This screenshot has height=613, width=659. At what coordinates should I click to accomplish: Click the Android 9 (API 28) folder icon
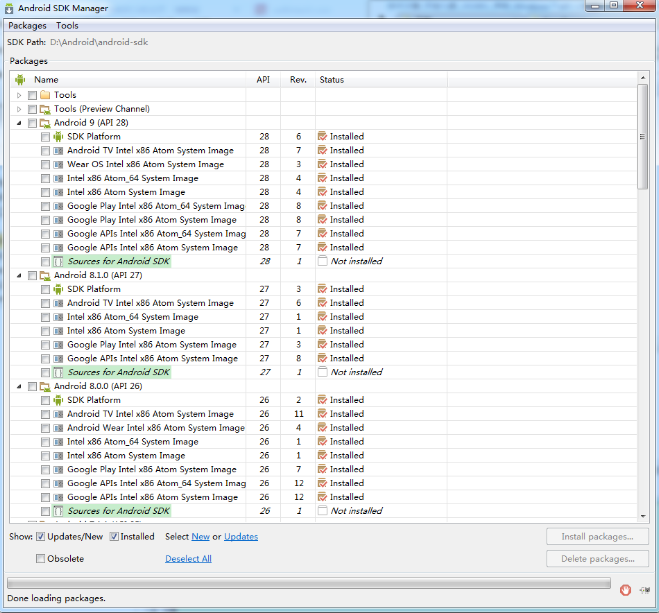click(45, 123)
